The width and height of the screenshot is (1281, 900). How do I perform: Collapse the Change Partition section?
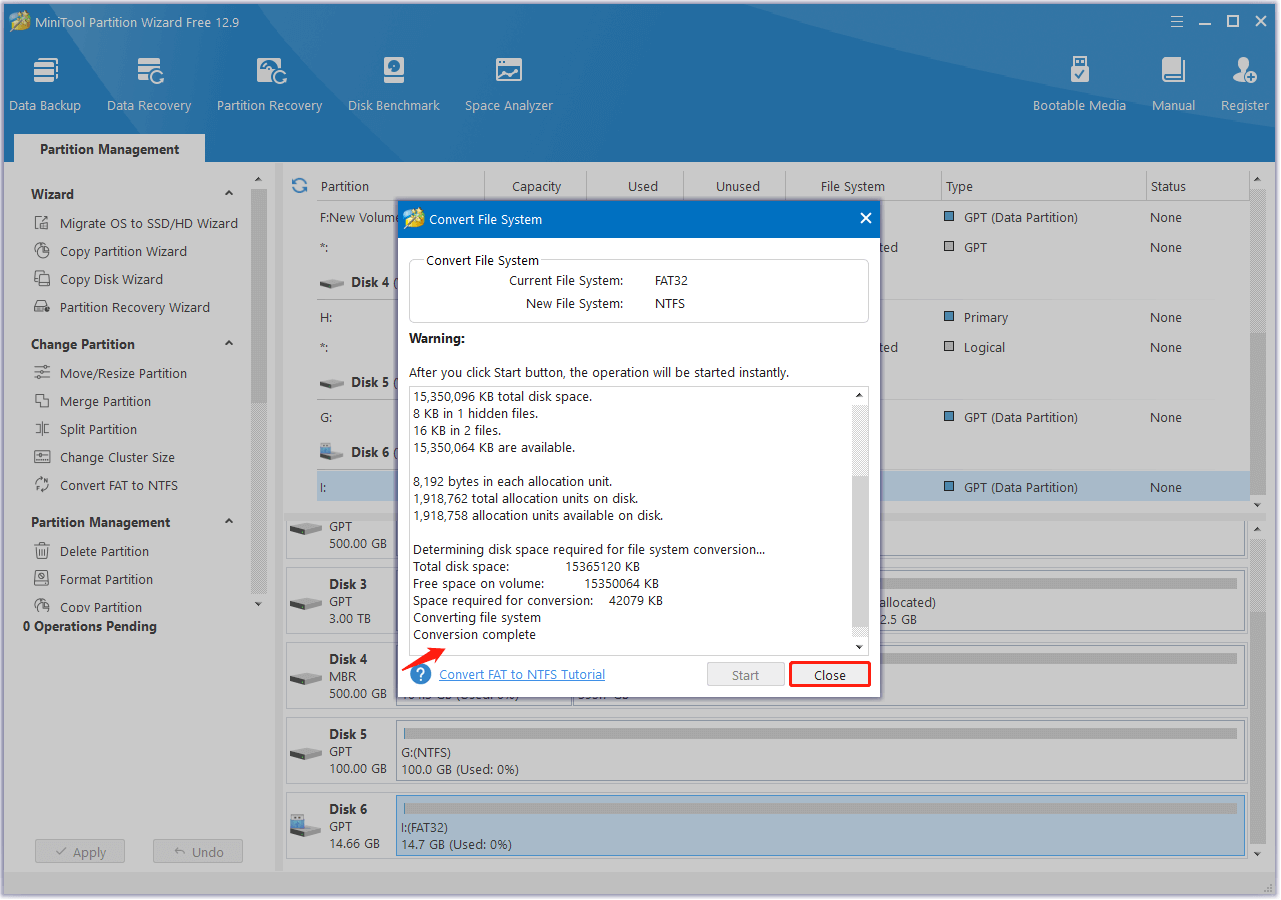click(229, 344)
